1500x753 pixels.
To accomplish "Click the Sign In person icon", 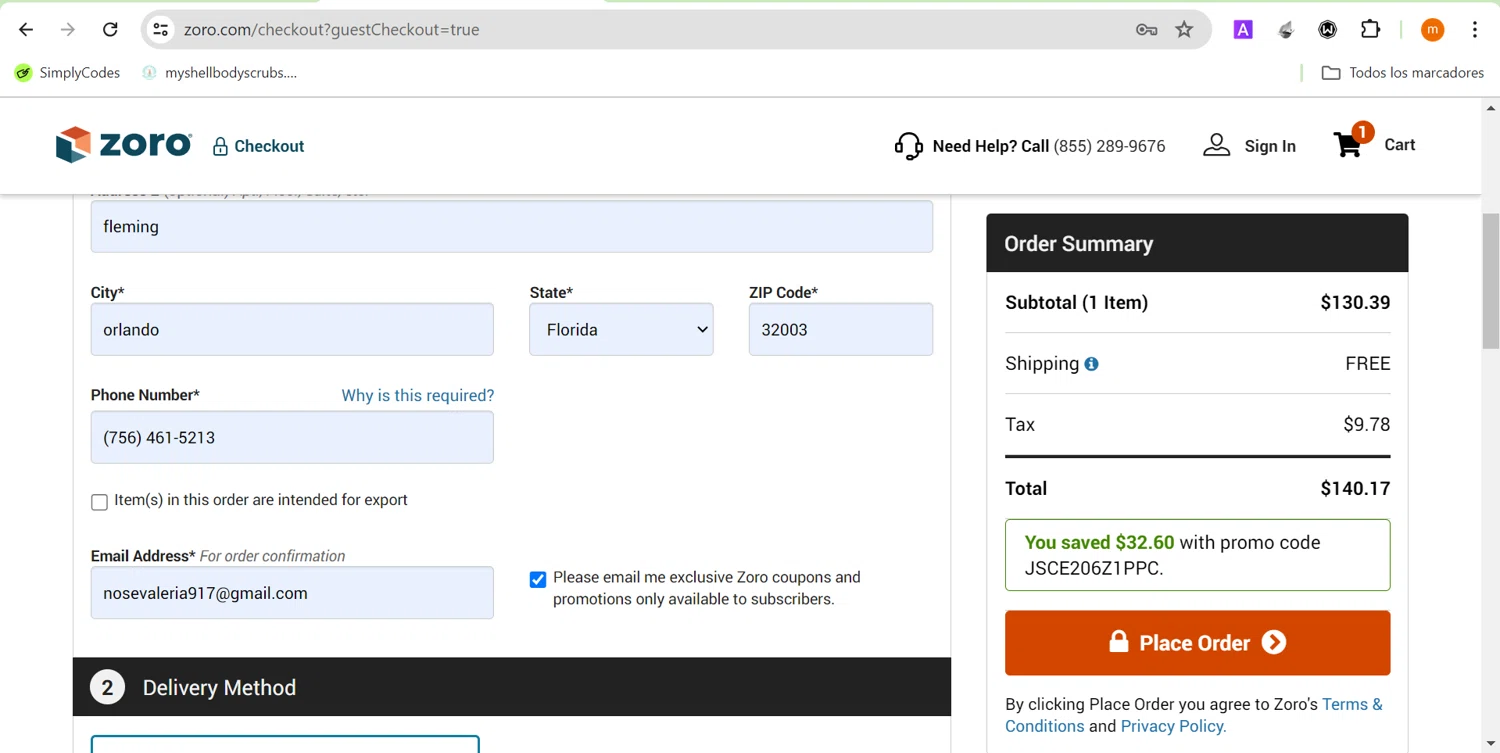I will coord(1216,145).
